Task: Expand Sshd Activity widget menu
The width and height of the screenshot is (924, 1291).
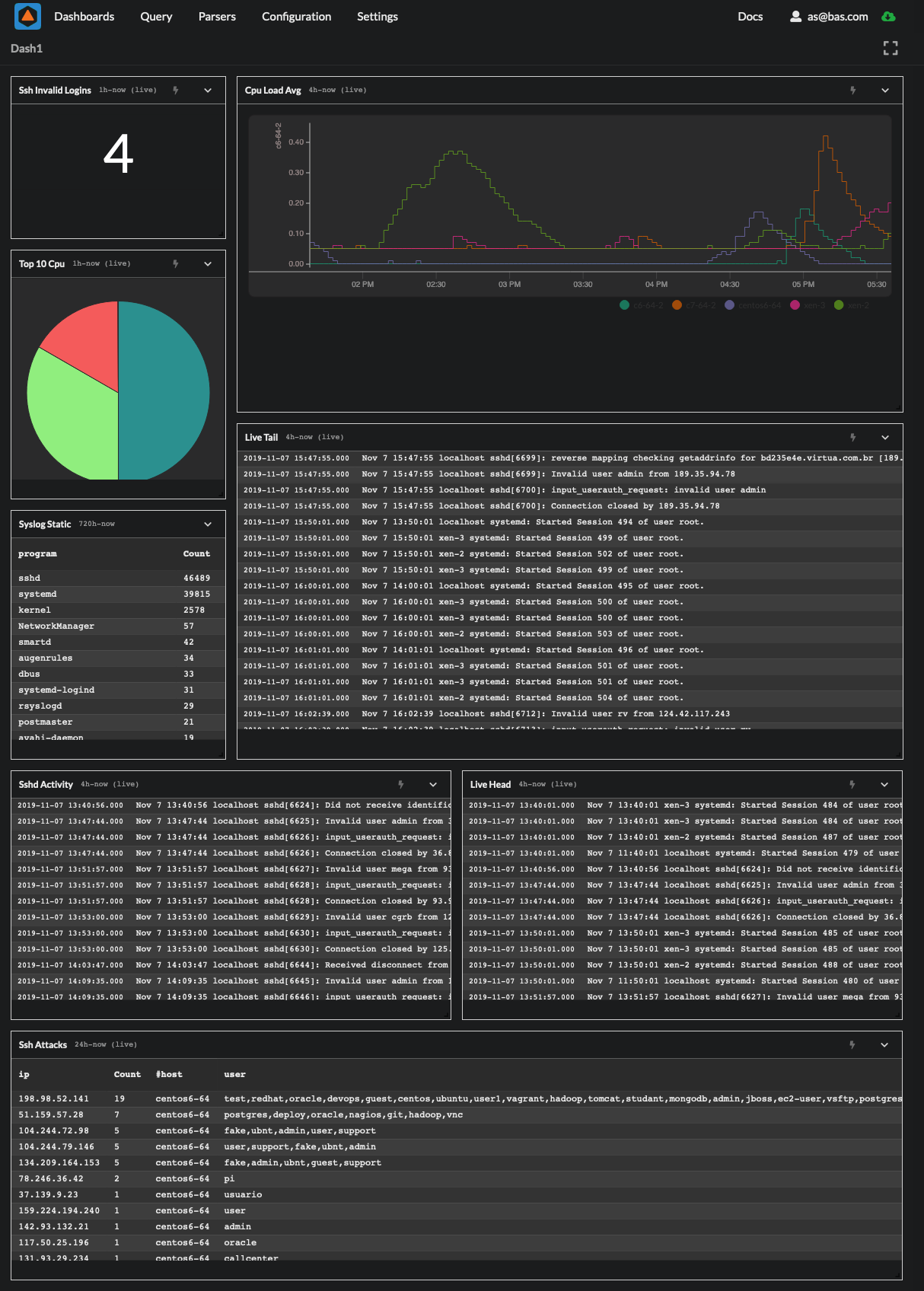Action: pos(433,785)
